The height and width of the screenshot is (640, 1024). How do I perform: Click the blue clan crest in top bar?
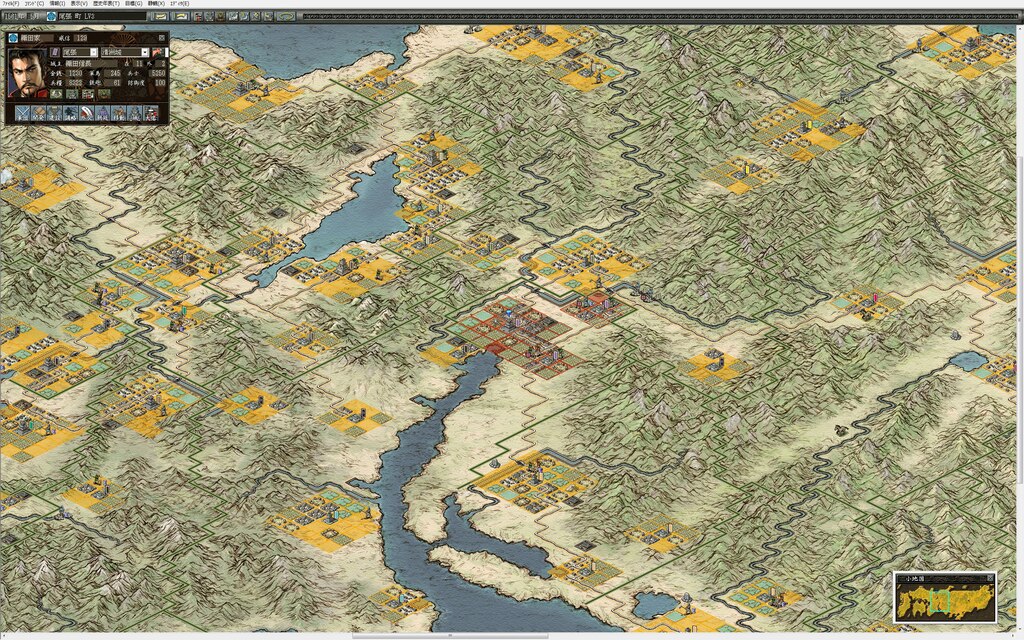coord(52,16)
